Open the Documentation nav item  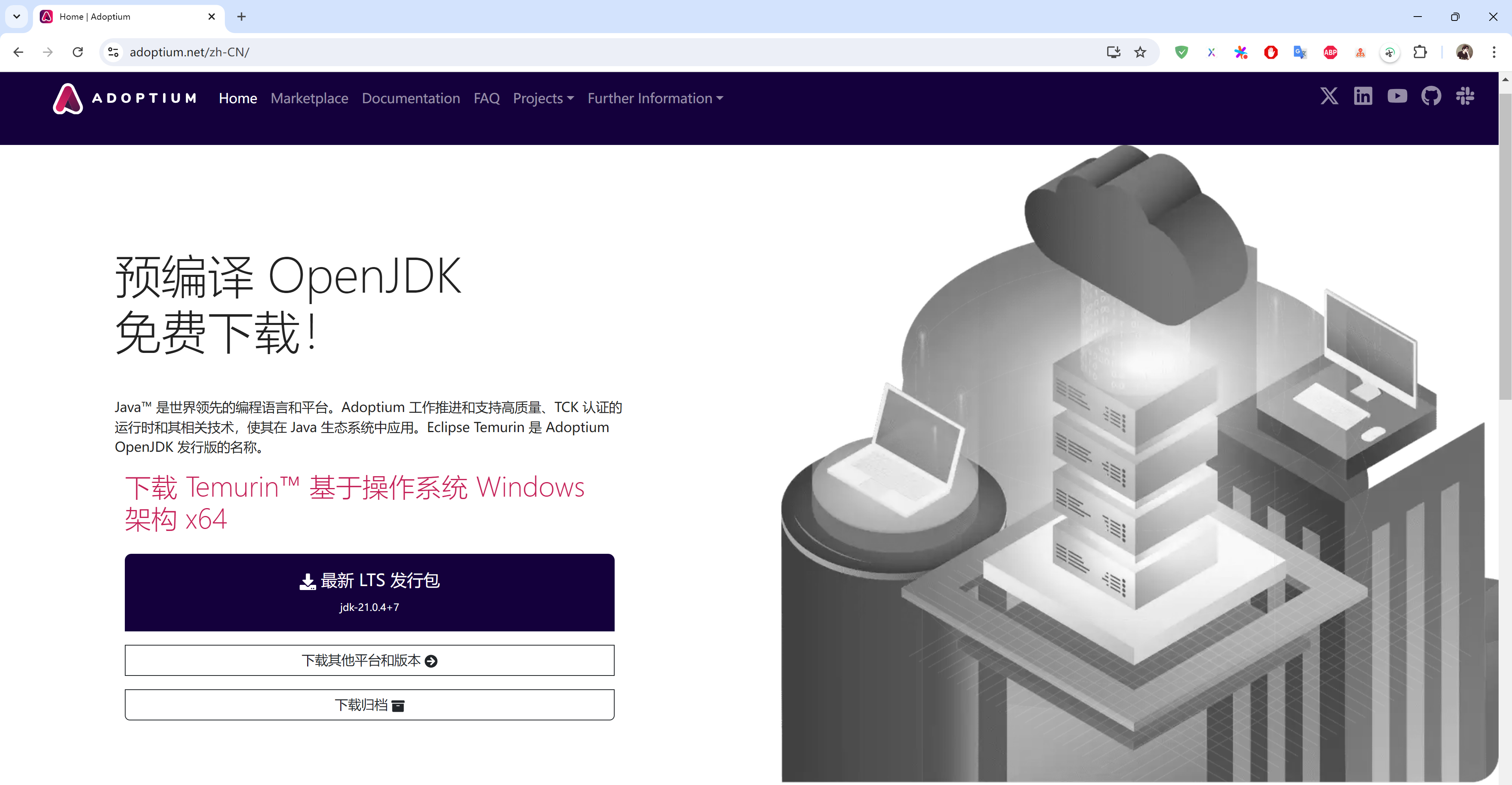tap(411, 98)
